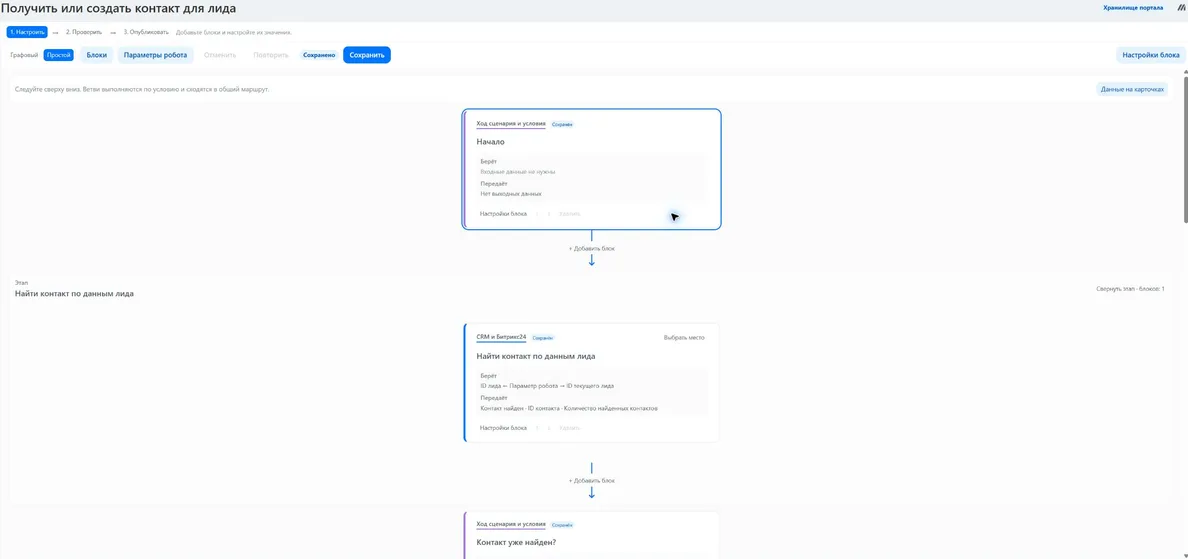Image resolution: width=1188 pixels, height=559 pixels.
Task: Click the Сохранено status badge
Action: click(x=319, y=55)
